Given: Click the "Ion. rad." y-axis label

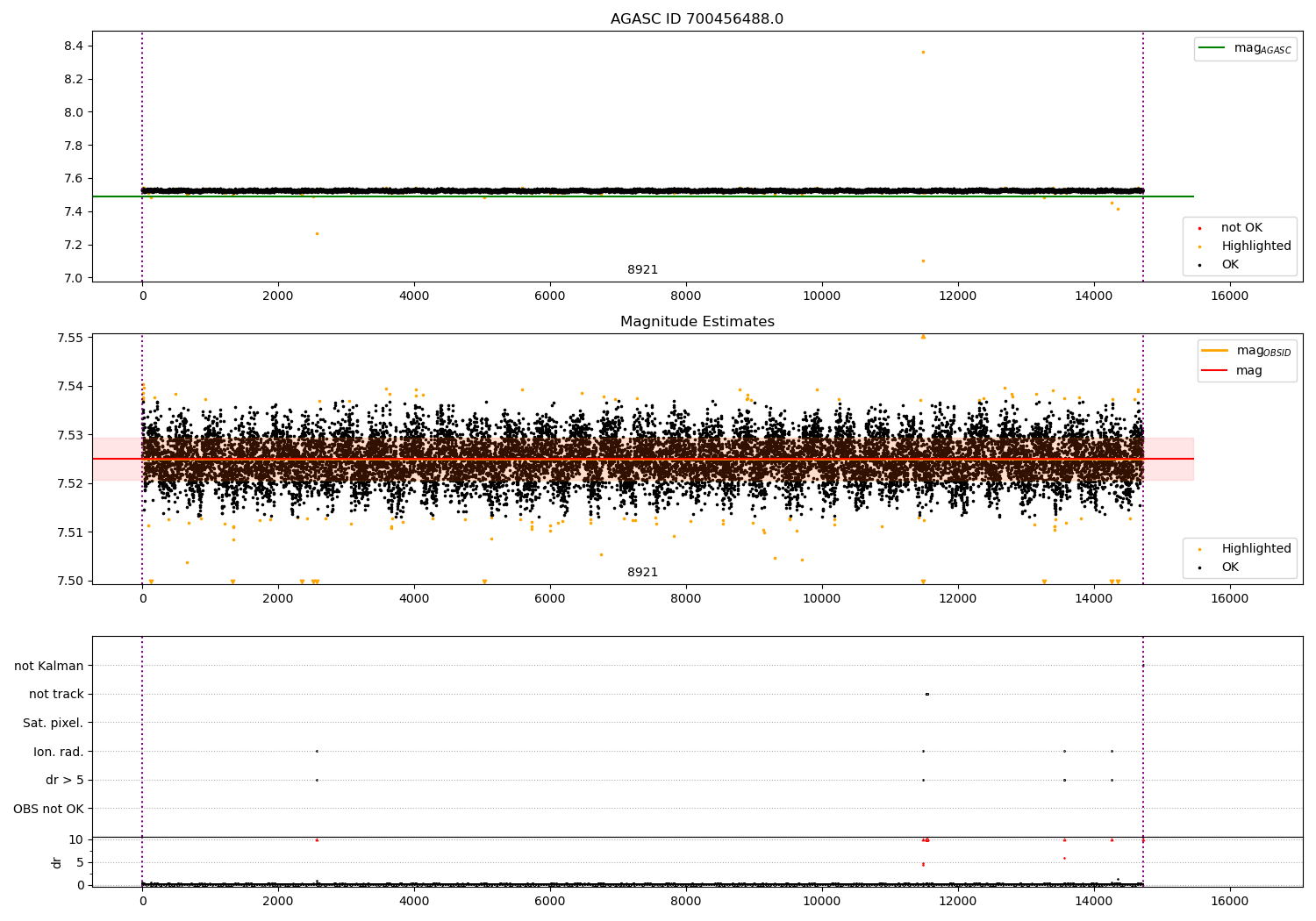Looking at the screenshot, I should tap(59, 753).
